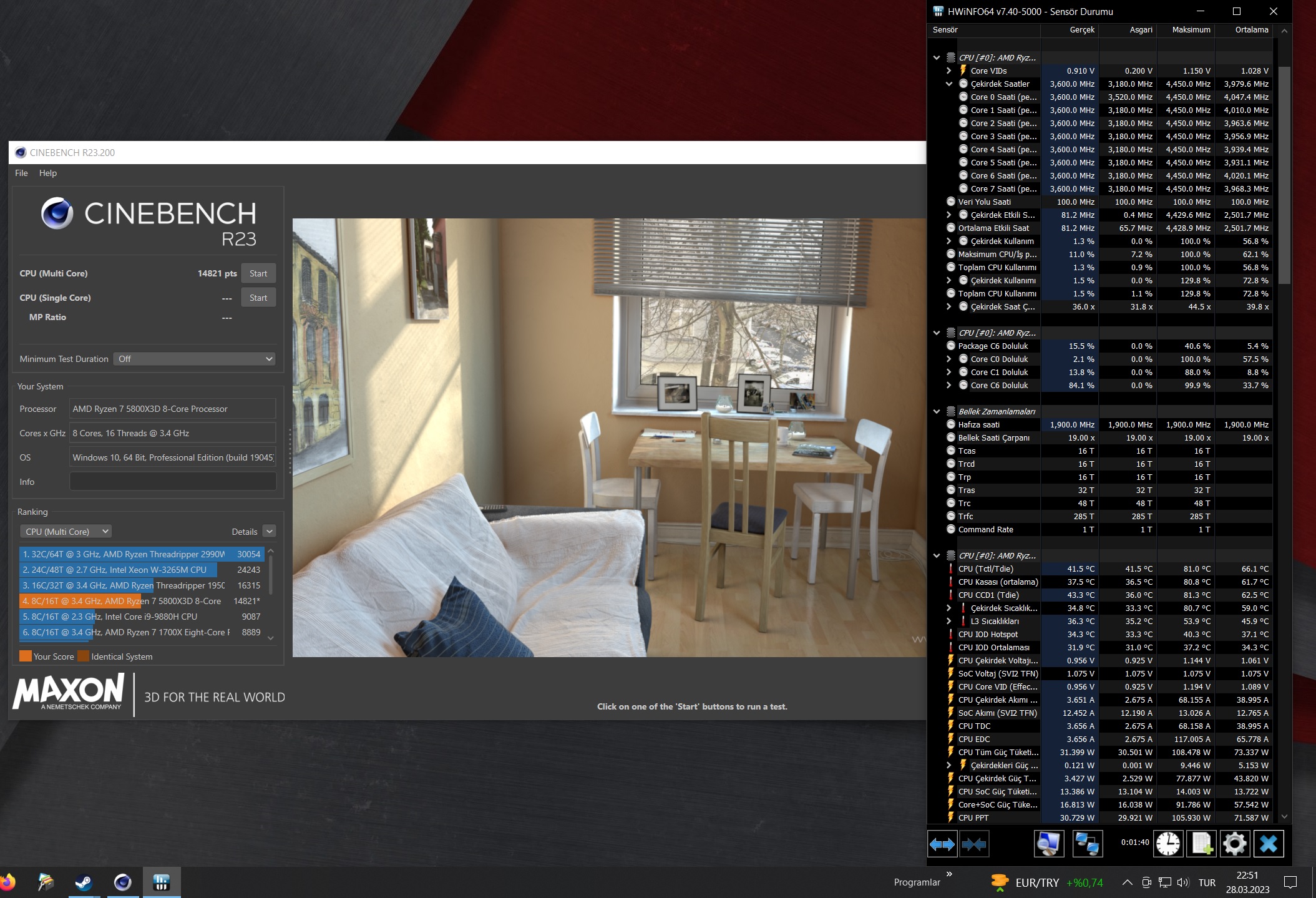Show hidden tray icons chevron
The width and height of the screenshot is (1316, 898).
click(x=1127, y=882)
